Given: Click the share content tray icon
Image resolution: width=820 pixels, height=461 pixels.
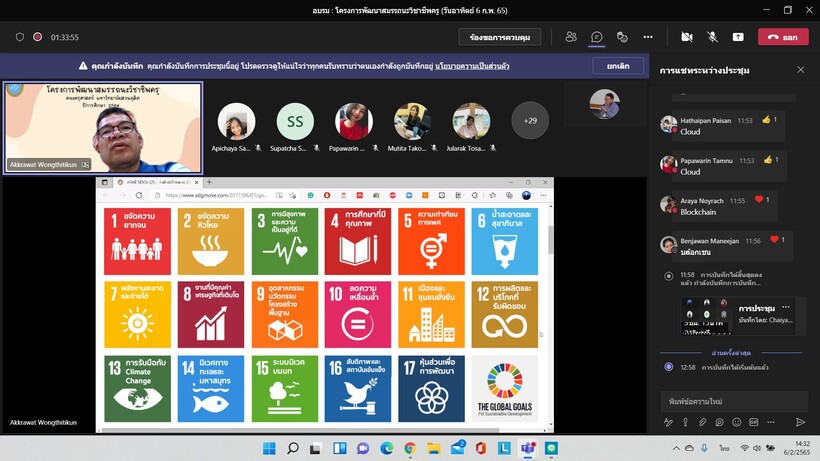Looking at the screenshot, I should click(x=738, y=37).
